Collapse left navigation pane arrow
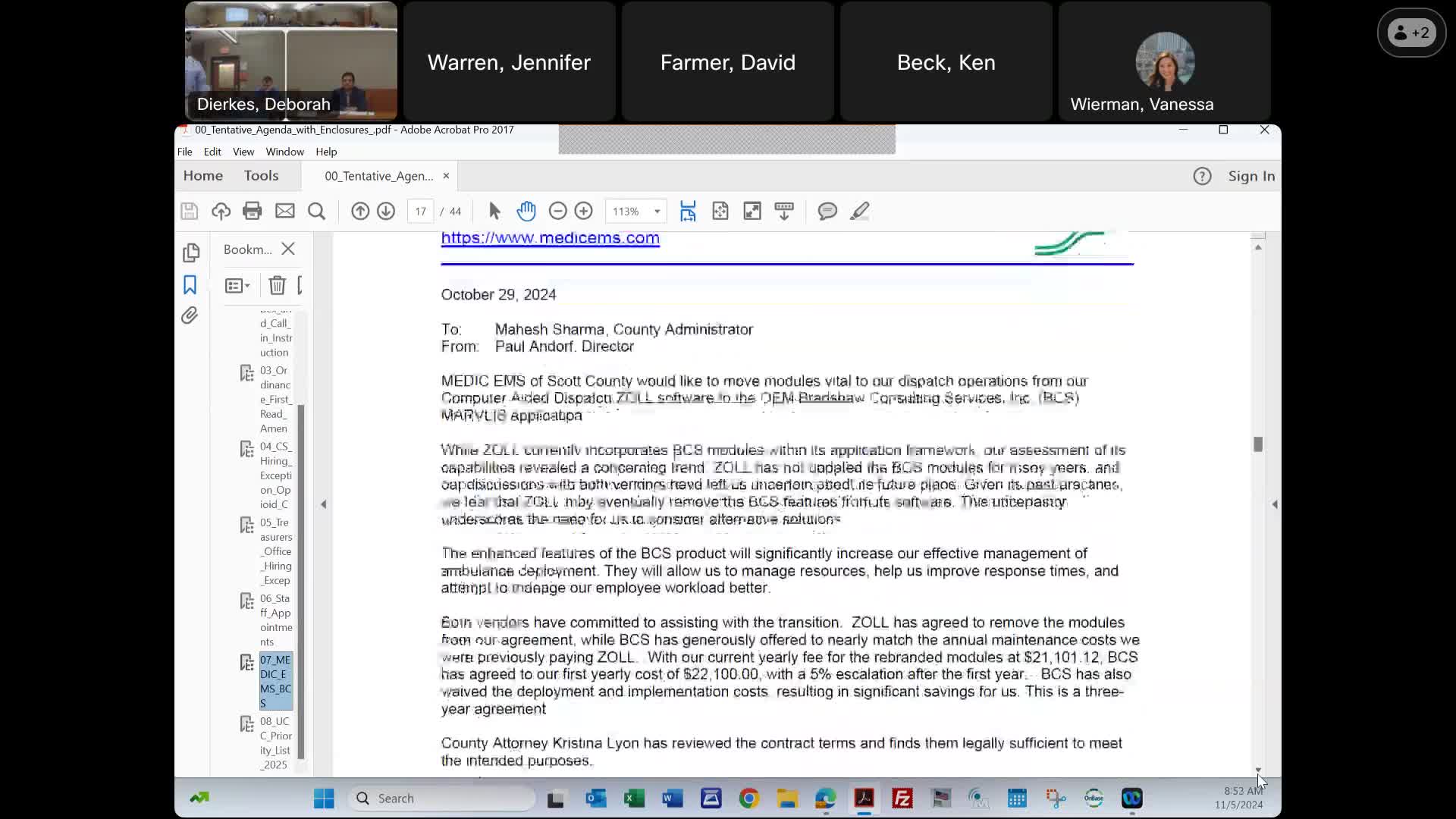The image size is (1456, 819). [323, 504]
